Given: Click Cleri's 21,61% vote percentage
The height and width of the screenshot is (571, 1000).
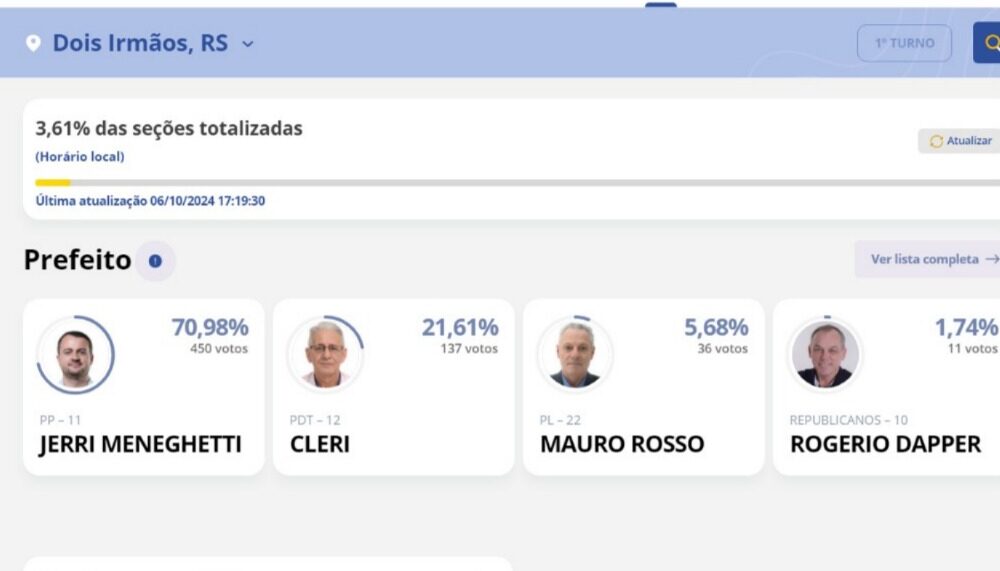Looking at the screenshot, I should pos(460,327).
